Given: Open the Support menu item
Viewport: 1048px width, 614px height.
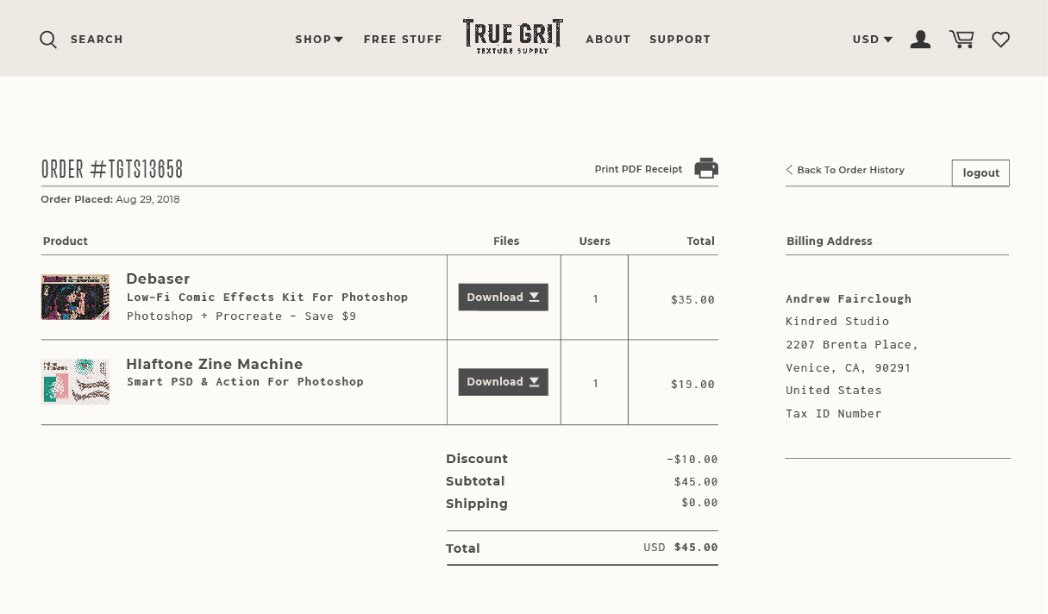Looking at the screenshot, I should click(x=680, y=40).
